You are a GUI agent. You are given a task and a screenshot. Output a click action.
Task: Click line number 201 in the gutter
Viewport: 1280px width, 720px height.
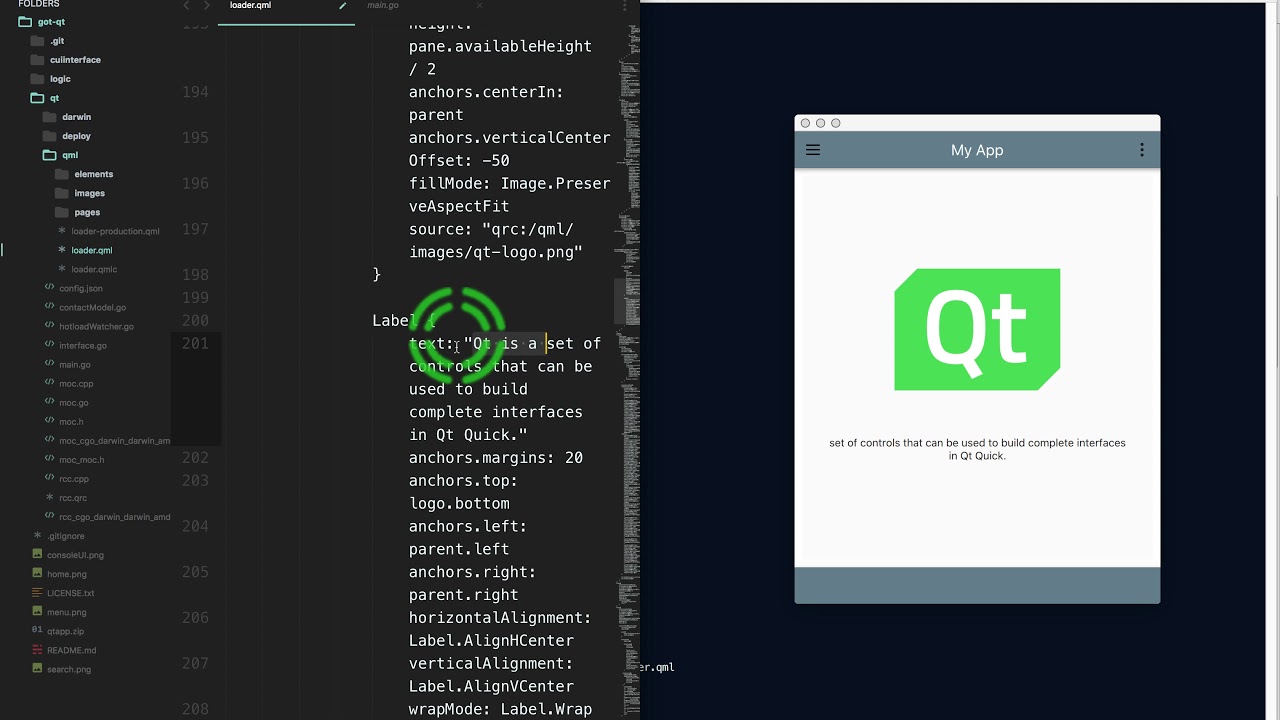(x=195, y=343)
